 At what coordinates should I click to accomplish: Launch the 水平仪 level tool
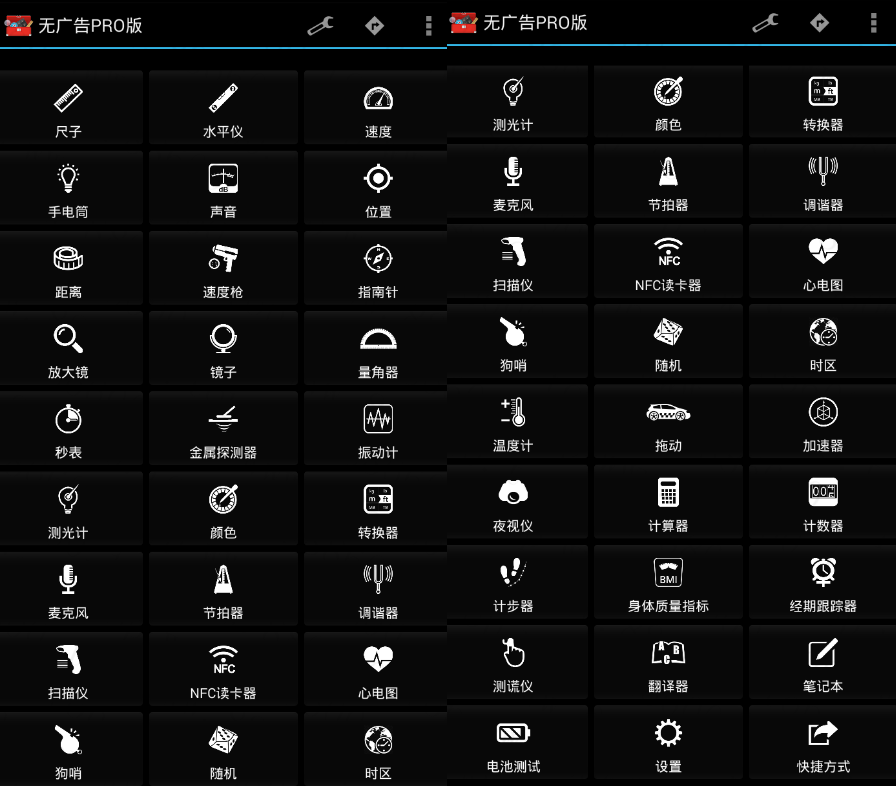coord(223,107)
